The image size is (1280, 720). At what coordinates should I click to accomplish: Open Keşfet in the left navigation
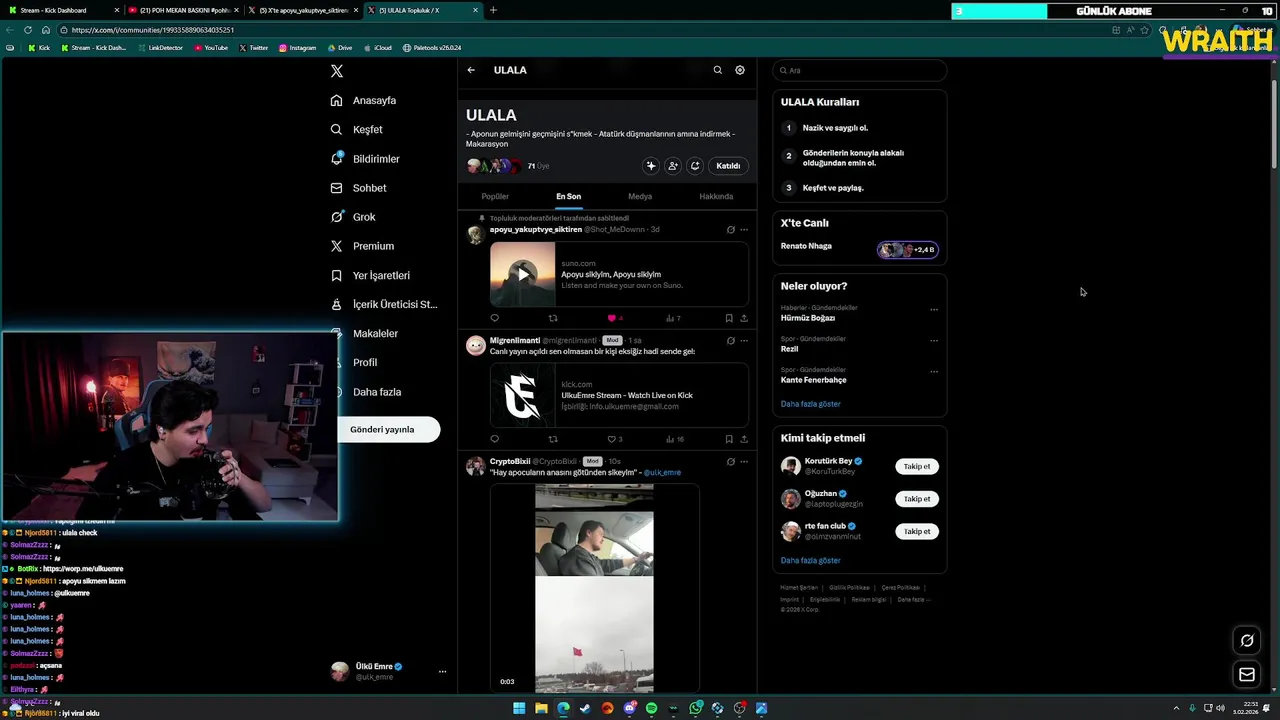click(356, 129)
